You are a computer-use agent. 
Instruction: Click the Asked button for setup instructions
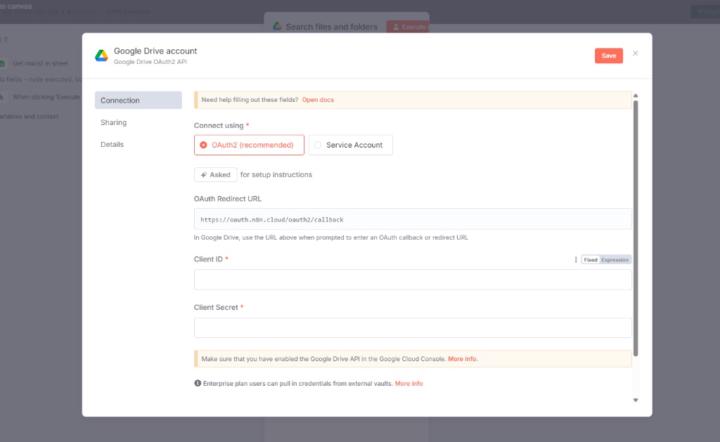(215, 175)
